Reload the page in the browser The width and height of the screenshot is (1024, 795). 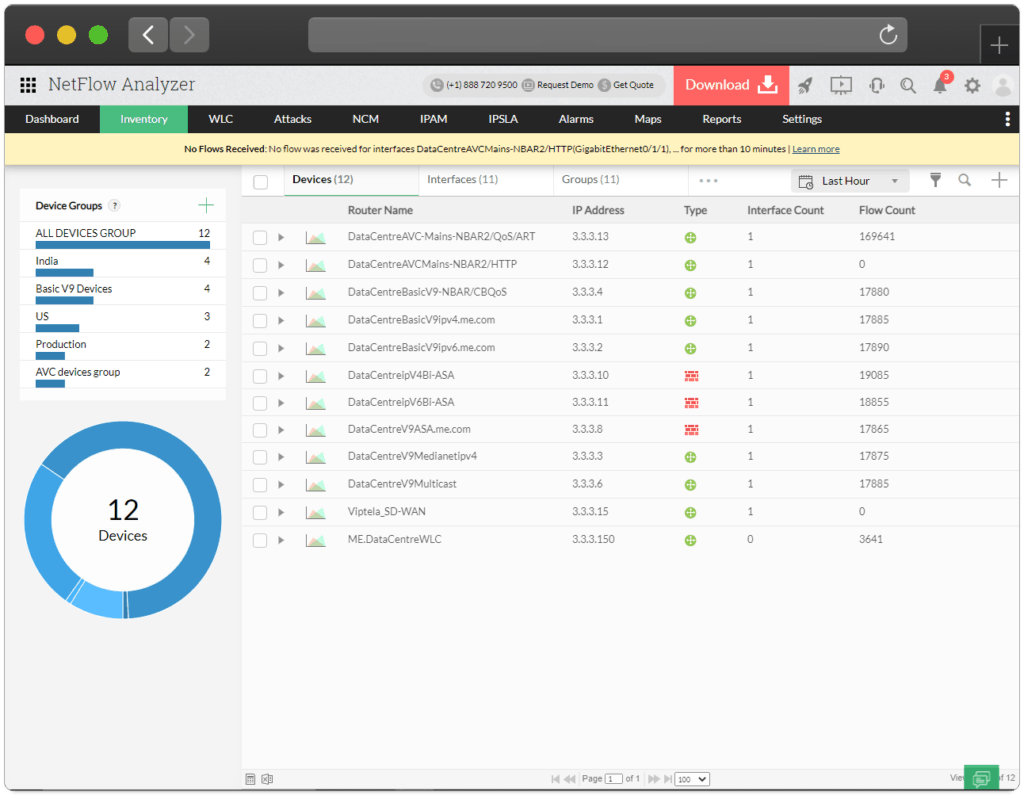tap(888, 35)
